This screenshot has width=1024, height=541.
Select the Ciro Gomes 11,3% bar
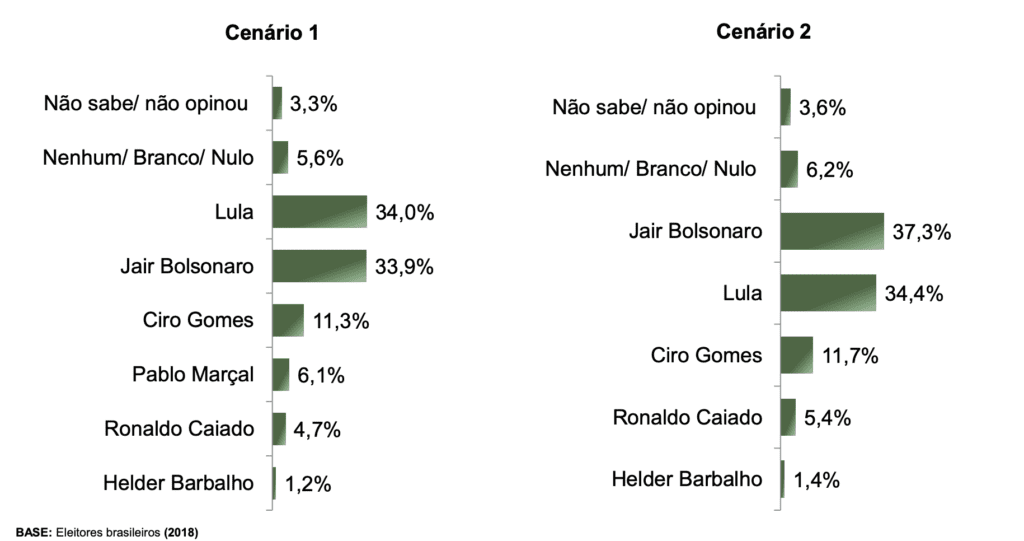(x=288, y=320)
